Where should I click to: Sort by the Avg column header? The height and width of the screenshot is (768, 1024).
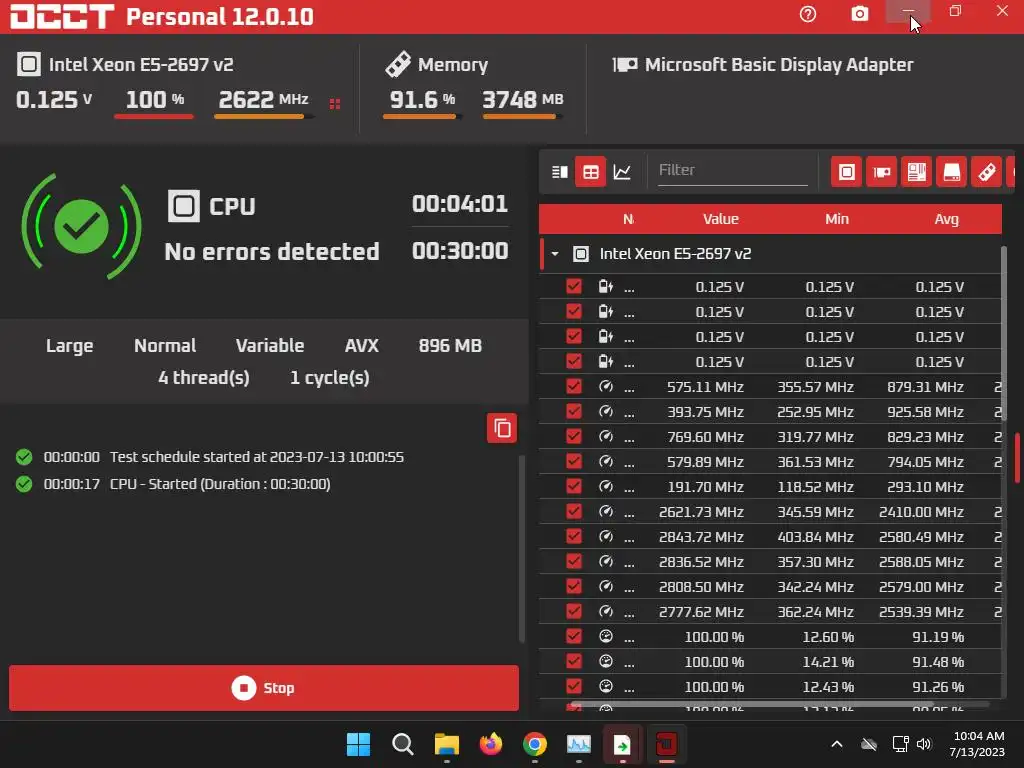tap(946, 219)
